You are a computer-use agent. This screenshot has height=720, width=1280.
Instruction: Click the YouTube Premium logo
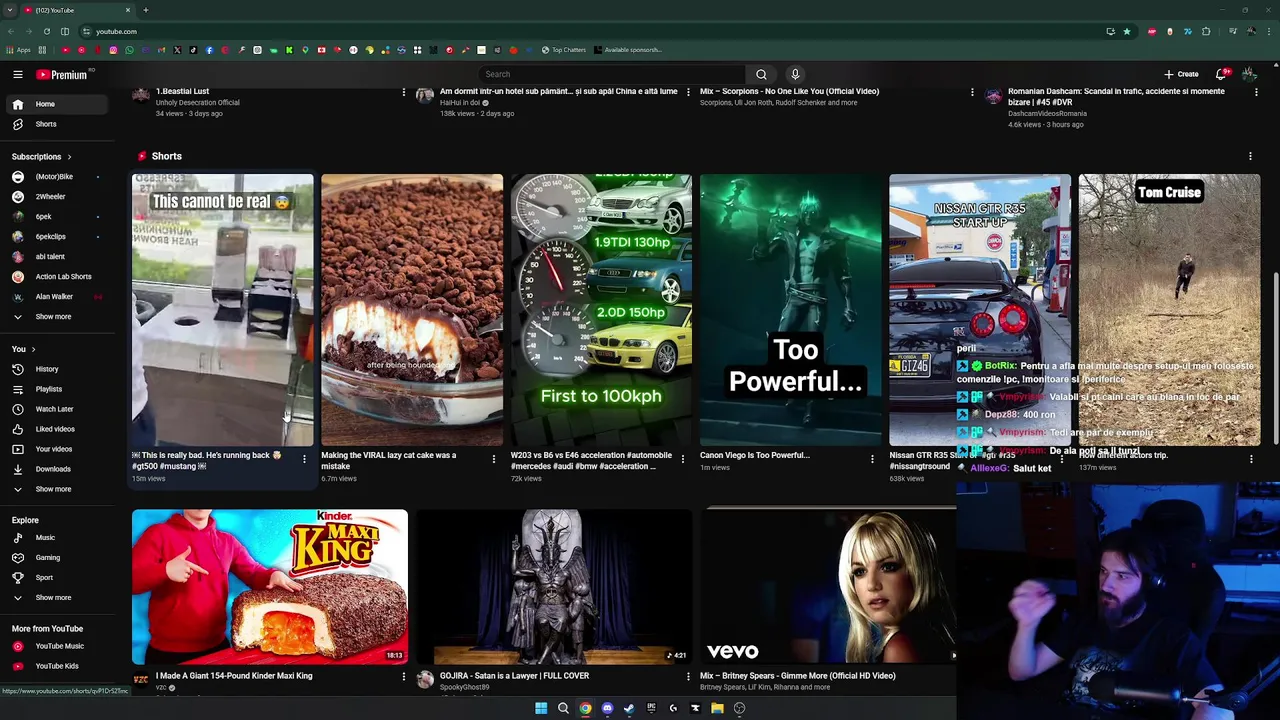64,74
